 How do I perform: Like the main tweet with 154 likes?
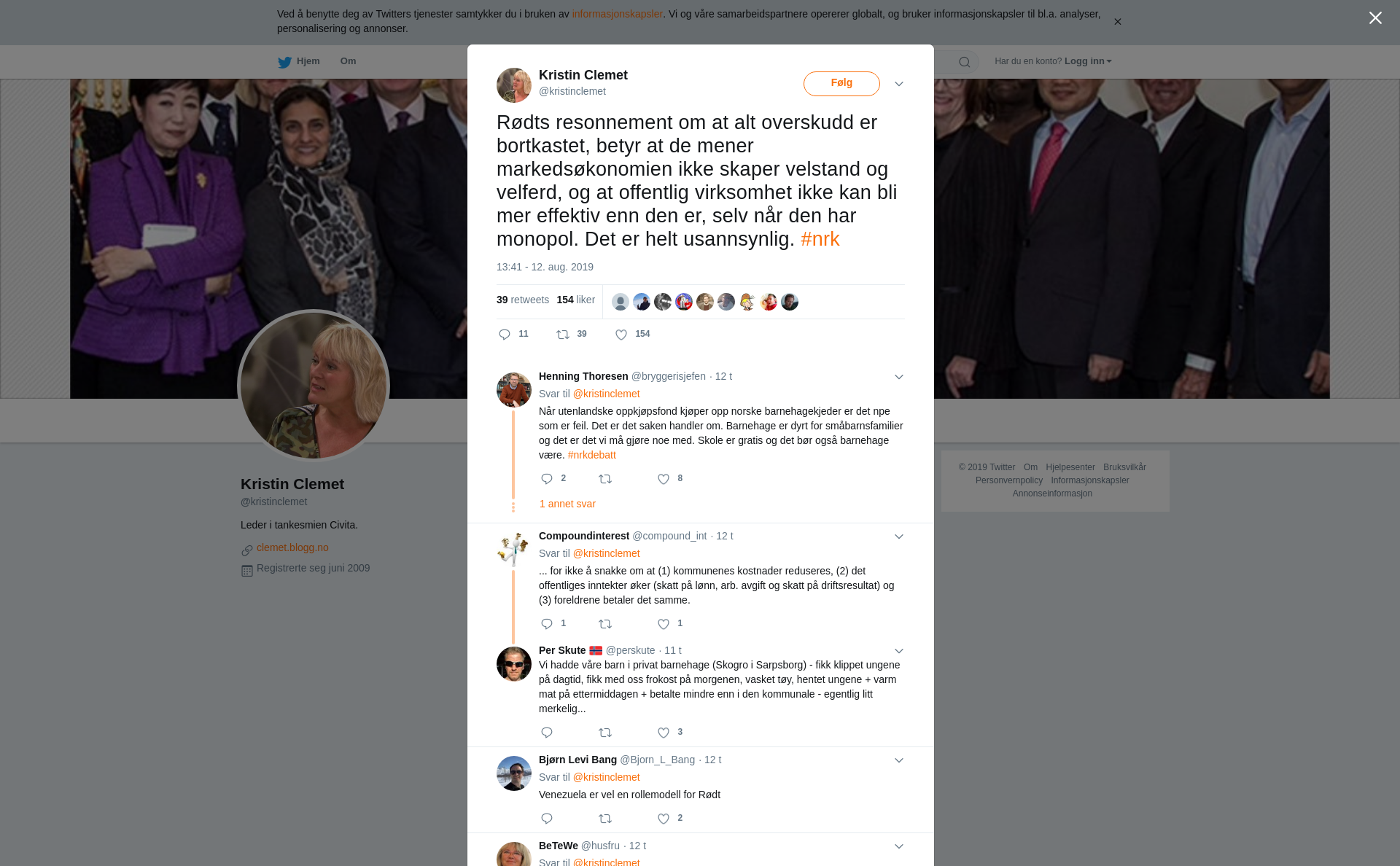click(x=621, y=335)
